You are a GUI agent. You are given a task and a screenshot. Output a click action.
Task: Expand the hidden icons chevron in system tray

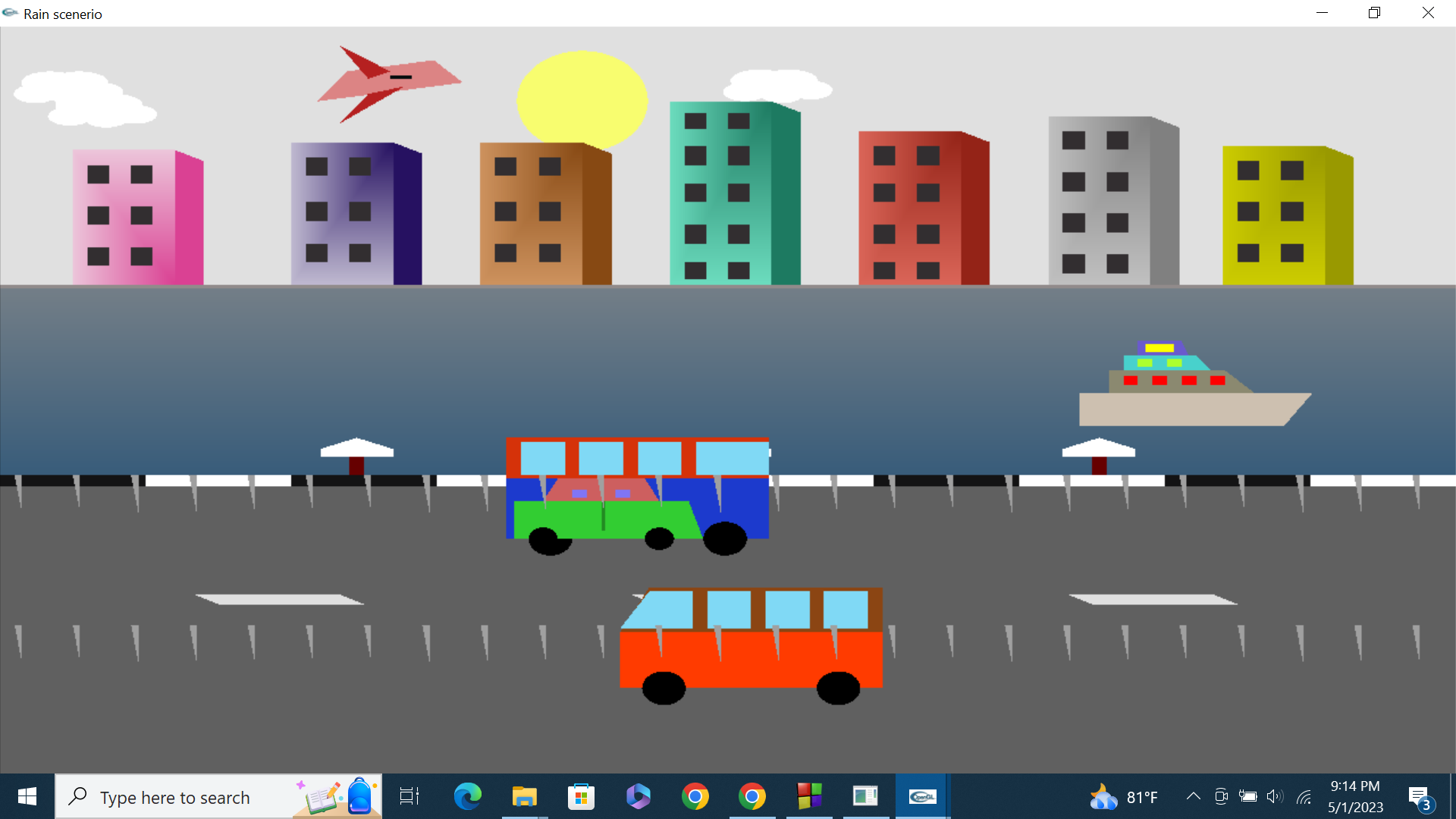1193,796
